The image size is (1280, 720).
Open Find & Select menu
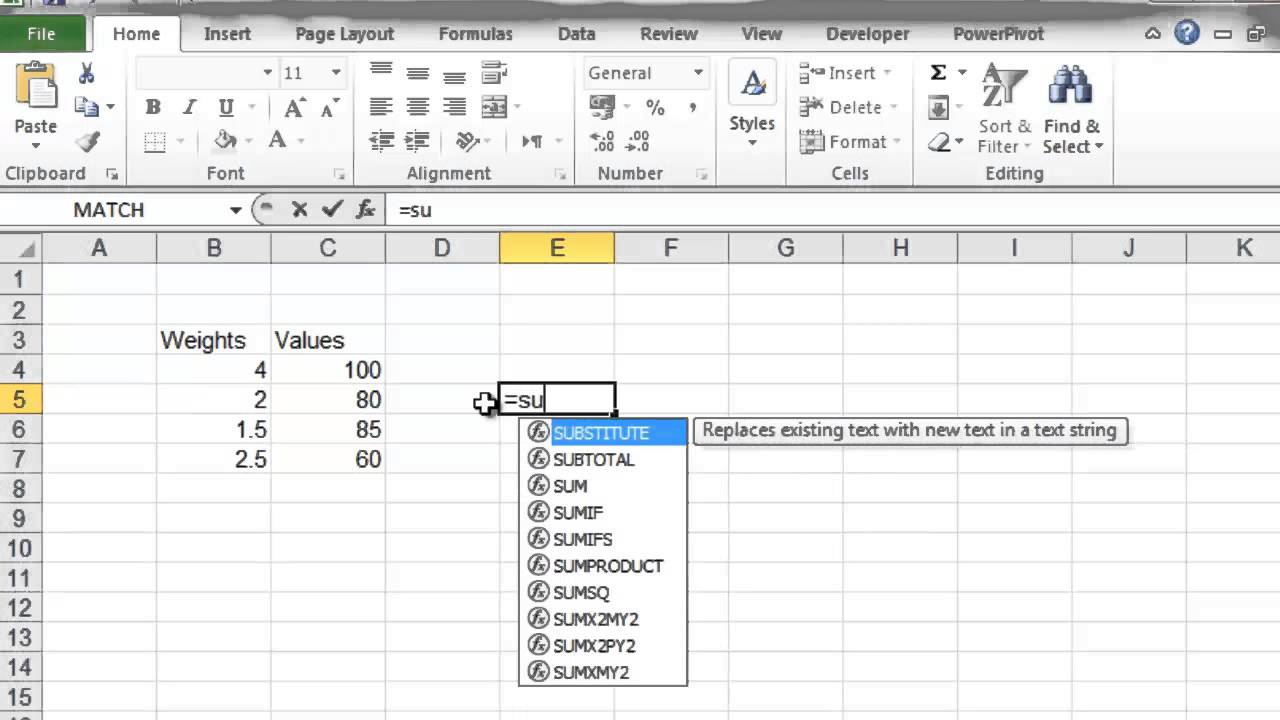click(x=1072, y=108)
